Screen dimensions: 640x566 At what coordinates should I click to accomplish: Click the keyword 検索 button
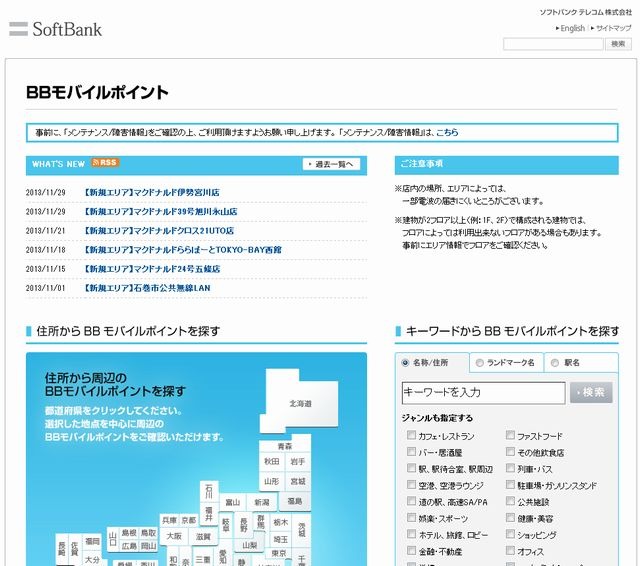(x=591, y=393)
